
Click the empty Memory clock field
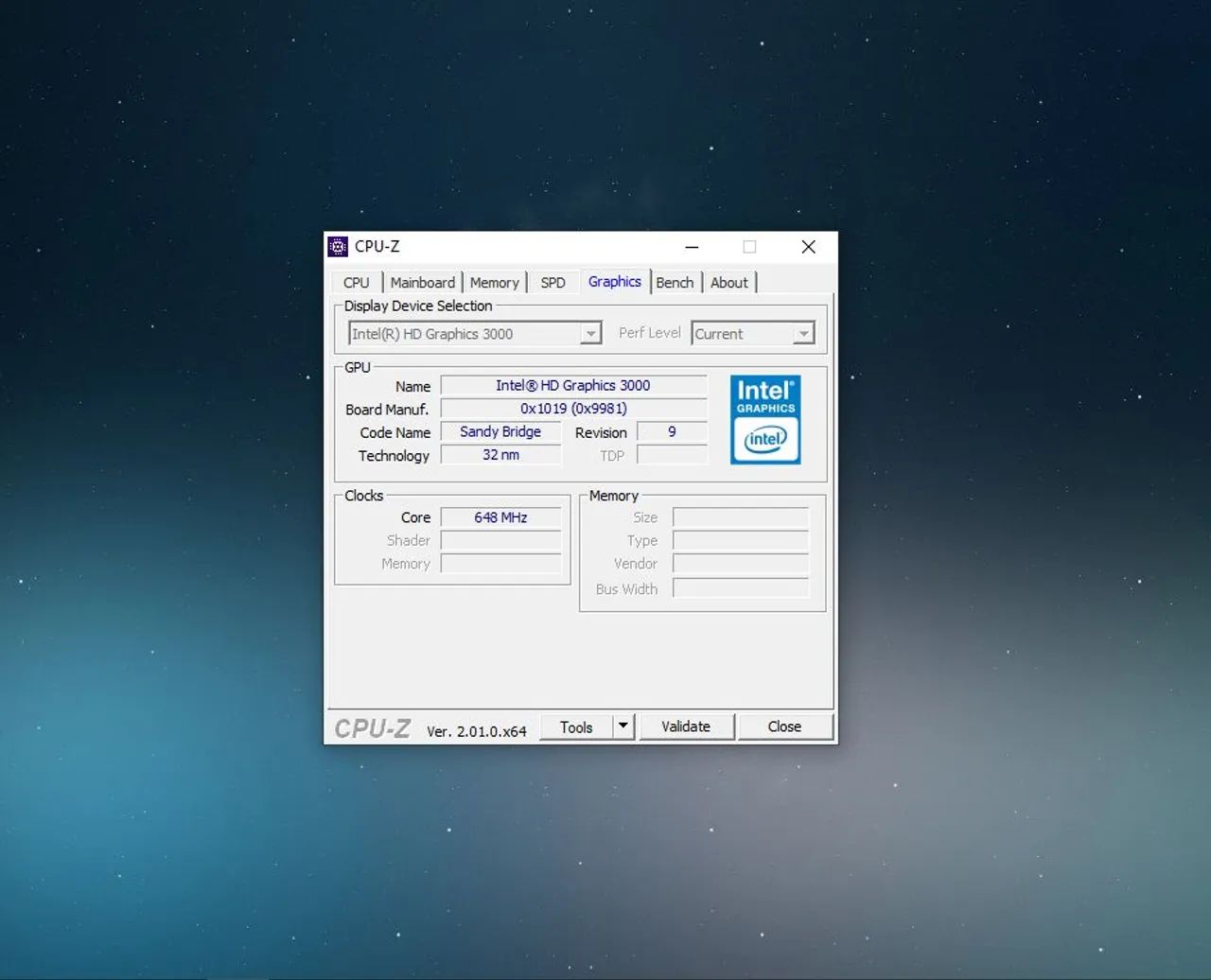tap(500, 564)
